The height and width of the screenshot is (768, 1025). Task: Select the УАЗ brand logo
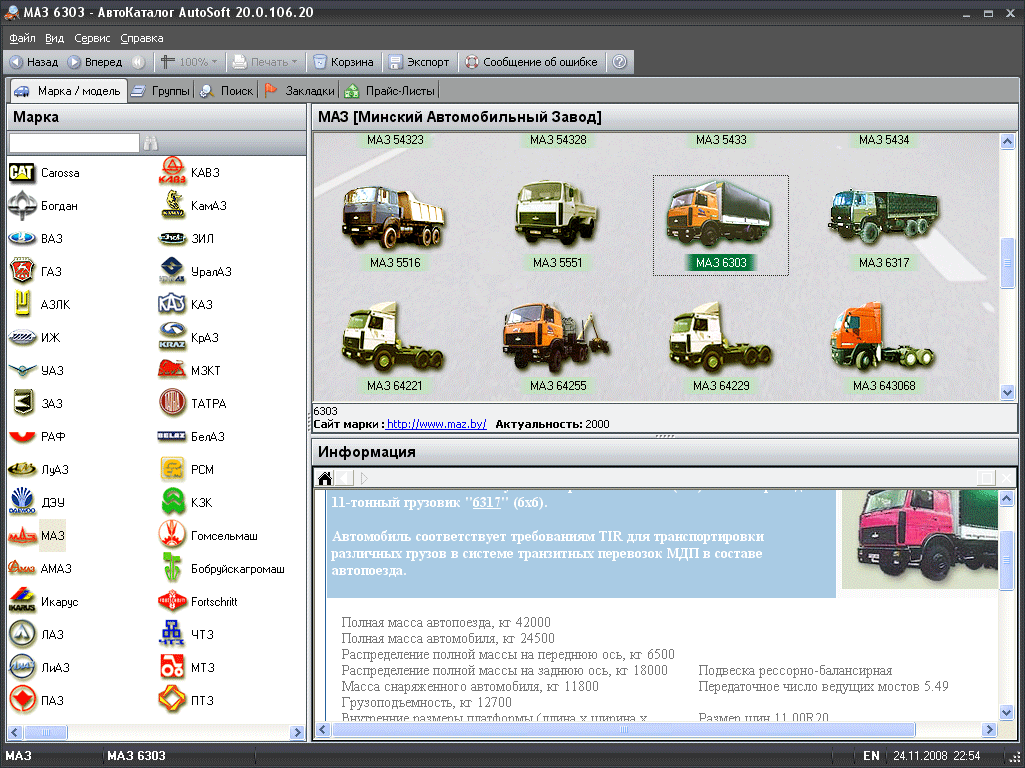22,371
